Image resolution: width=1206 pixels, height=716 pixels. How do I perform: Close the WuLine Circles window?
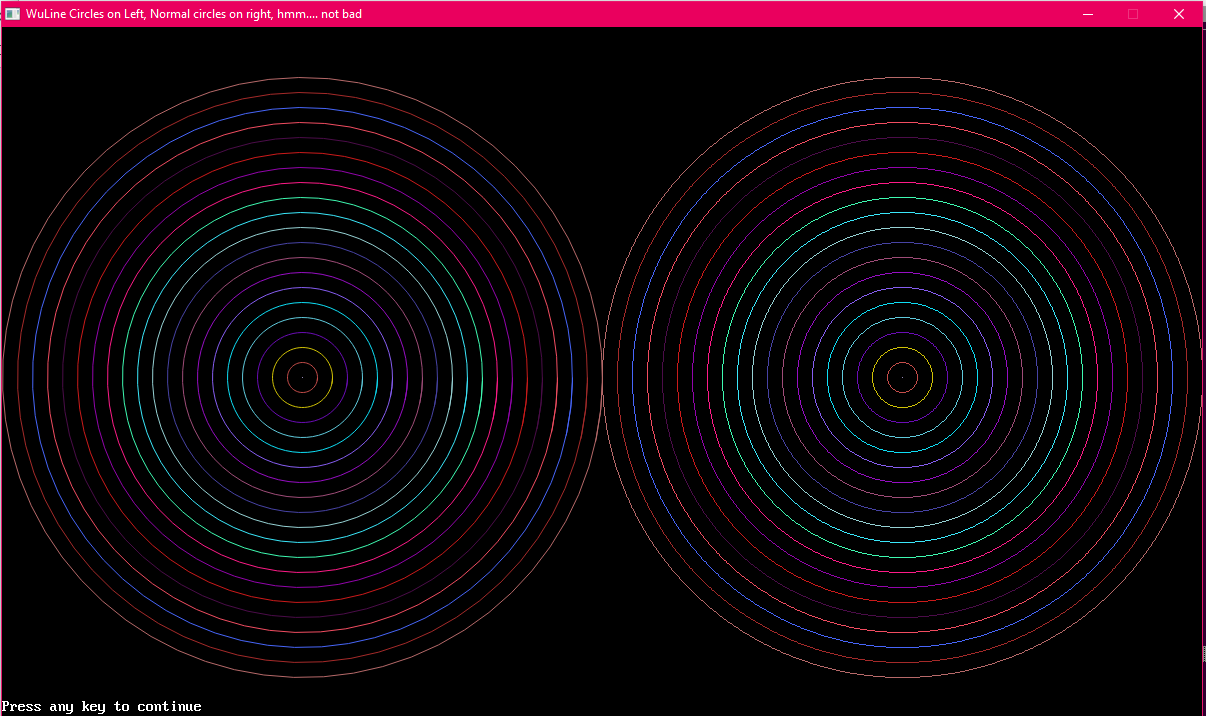coord(1178,14)
